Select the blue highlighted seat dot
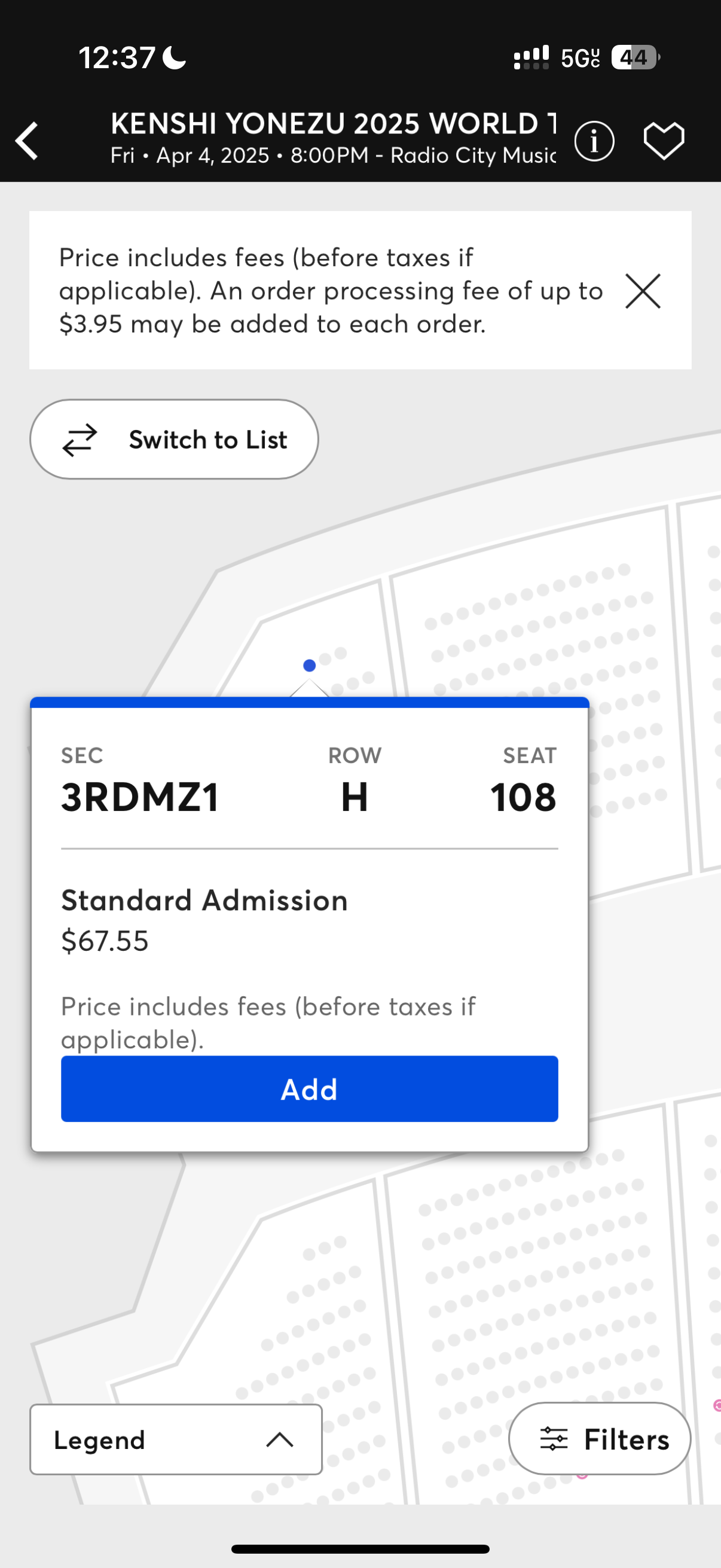This screenshot has width=721, height=1568. pos(309,666)
